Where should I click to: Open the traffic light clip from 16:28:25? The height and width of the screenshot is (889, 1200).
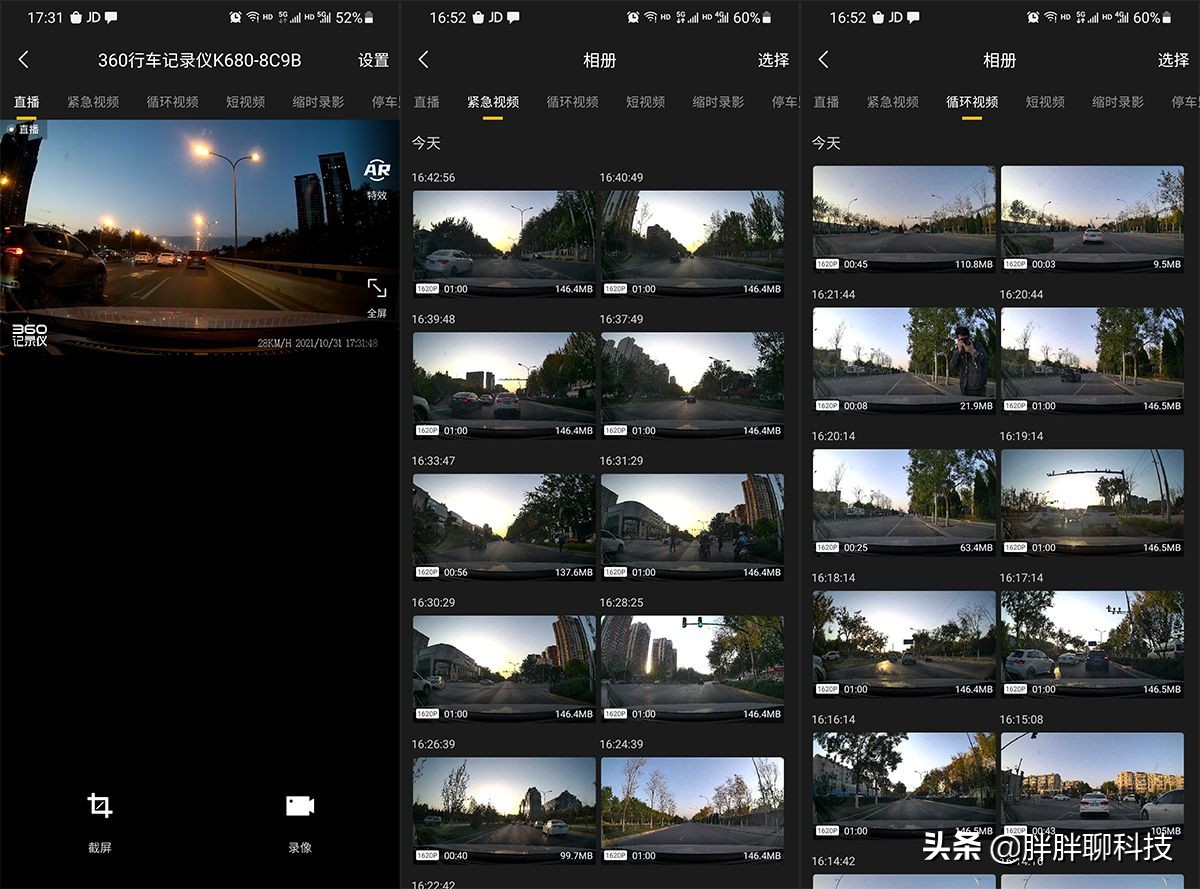(692, 669)
